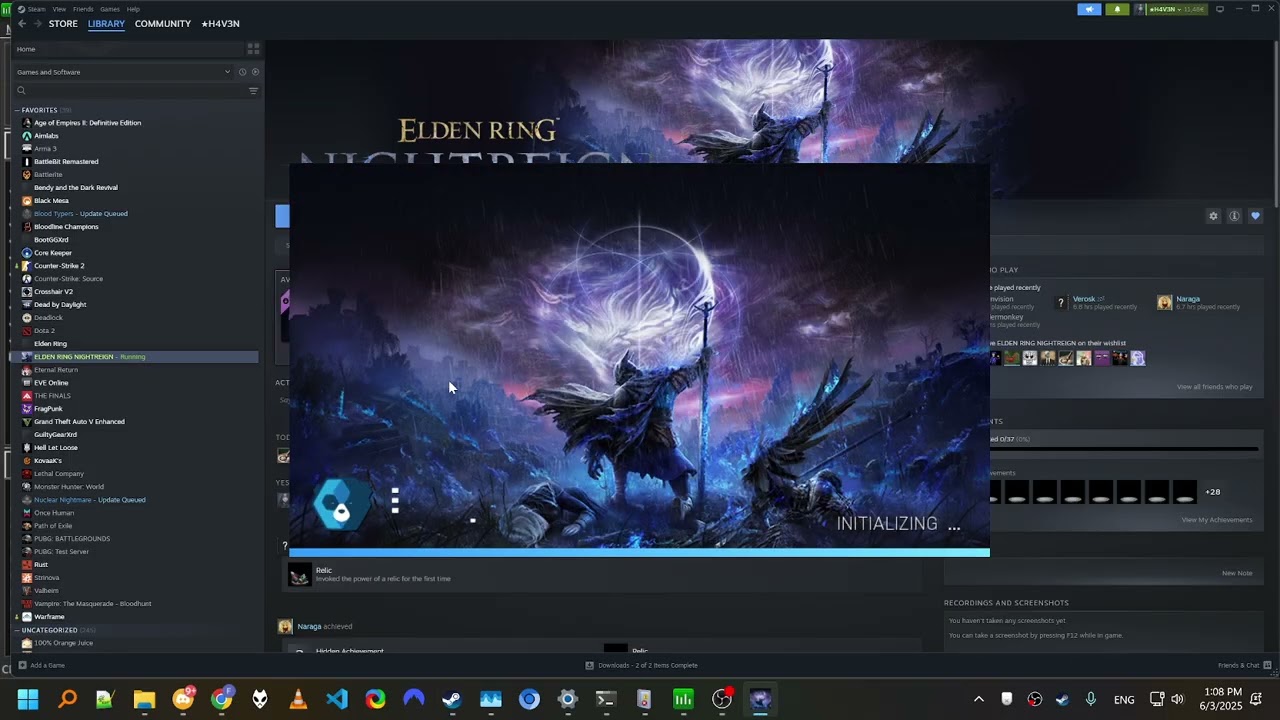The height and width of the screenshot is (720, 1280).
Task: Select Counter-Strike 2 in library
Action: coord(59,266)
